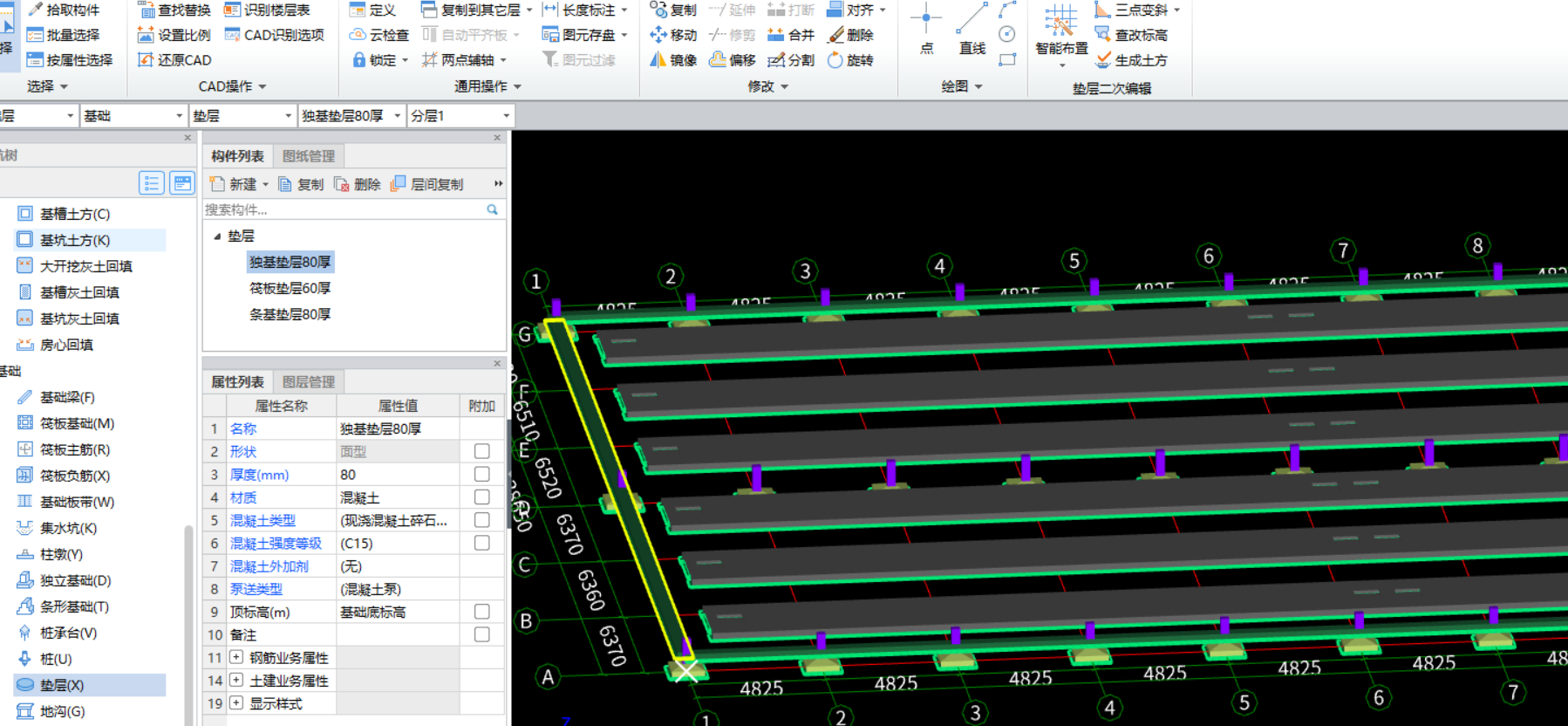Click 删除 in component list toolbar
The height and width of the screenshot is (726, 1568).
click(x=358, y=184)
